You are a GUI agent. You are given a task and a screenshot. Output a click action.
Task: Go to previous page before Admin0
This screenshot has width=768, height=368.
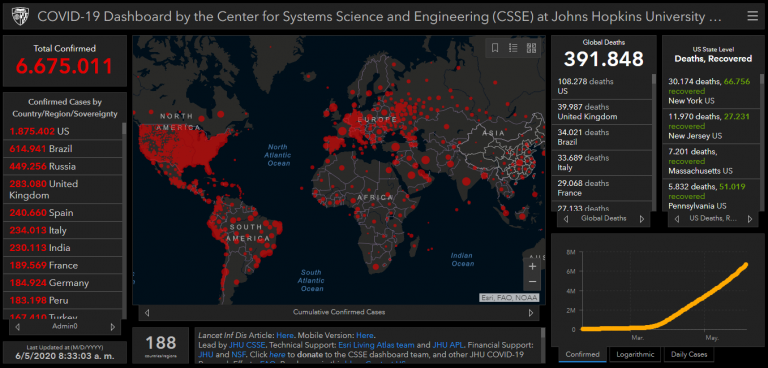(18, 327)
